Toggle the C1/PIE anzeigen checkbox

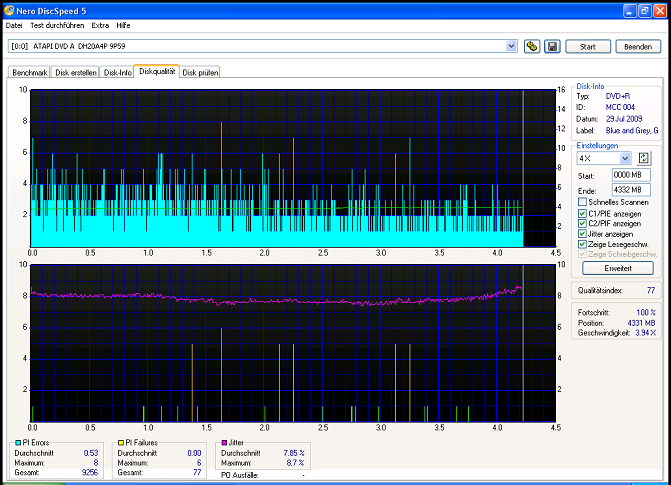point(582,213)
